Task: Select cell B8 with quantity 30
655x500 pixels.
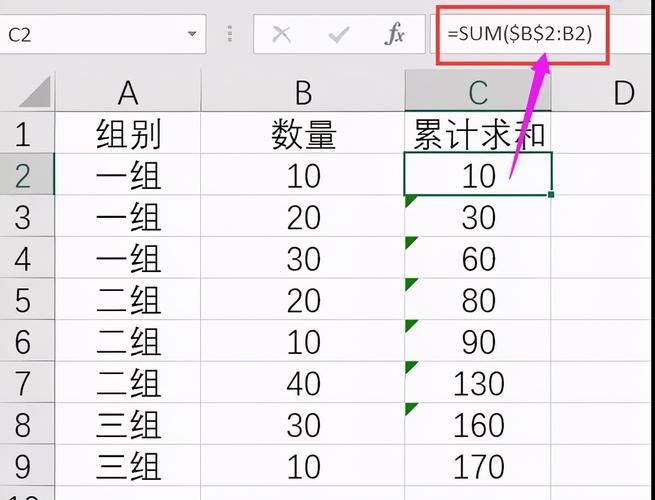Action: click(303, 424)
